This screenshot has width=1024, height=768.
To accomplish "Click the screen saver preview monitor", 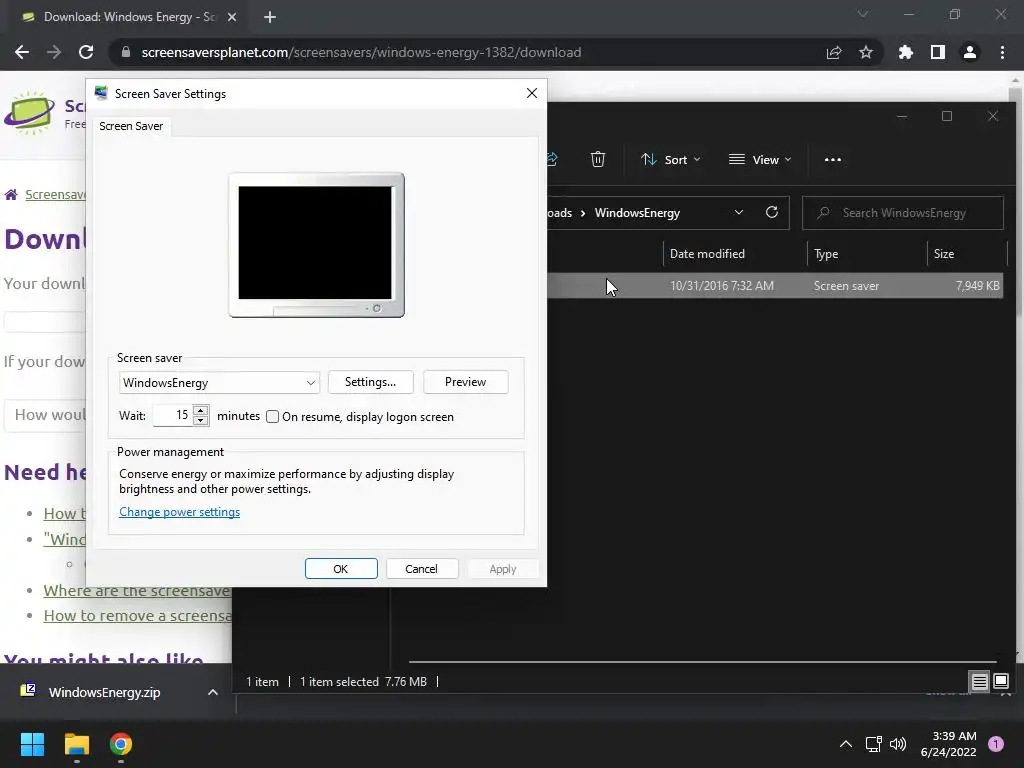I will click(x=316, y=245).
